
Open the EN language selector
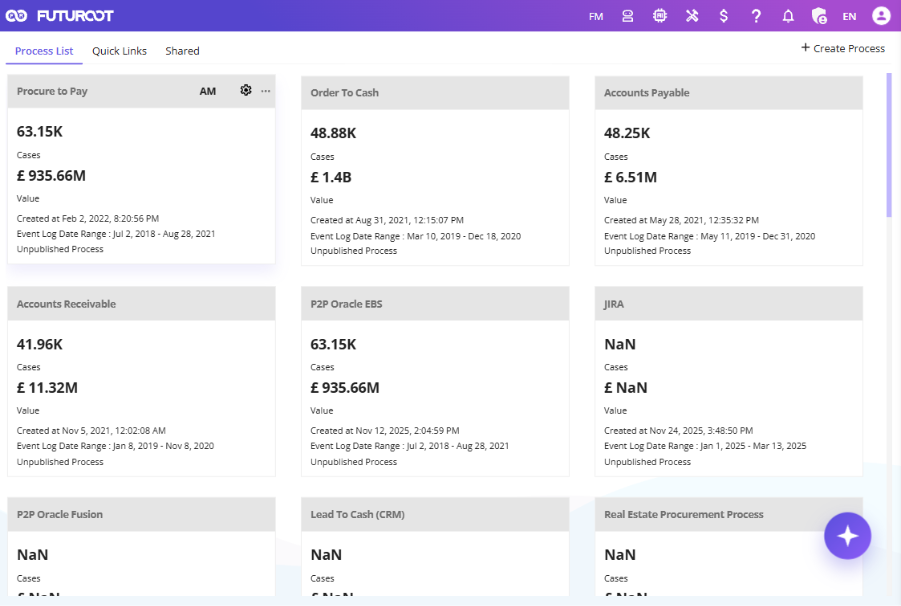[x=849, y=17]
